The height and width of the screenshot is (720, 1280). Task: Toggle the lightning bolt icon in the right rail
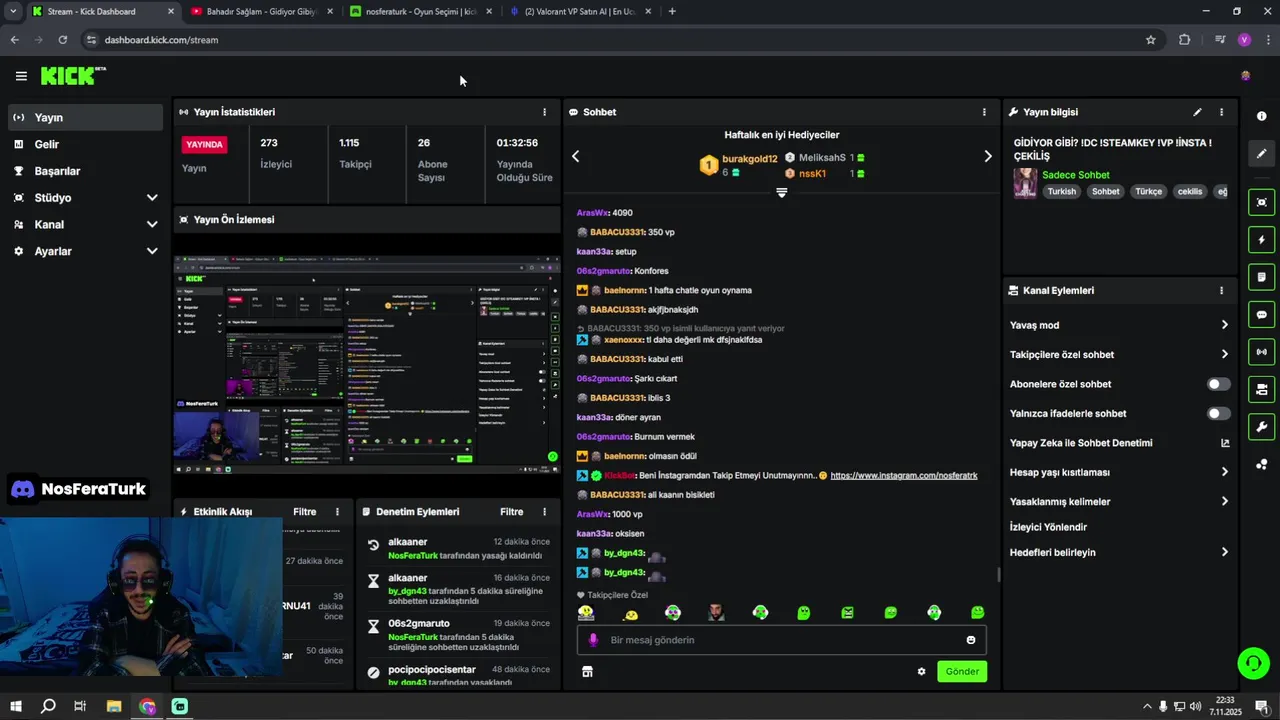coord(1262,240)
